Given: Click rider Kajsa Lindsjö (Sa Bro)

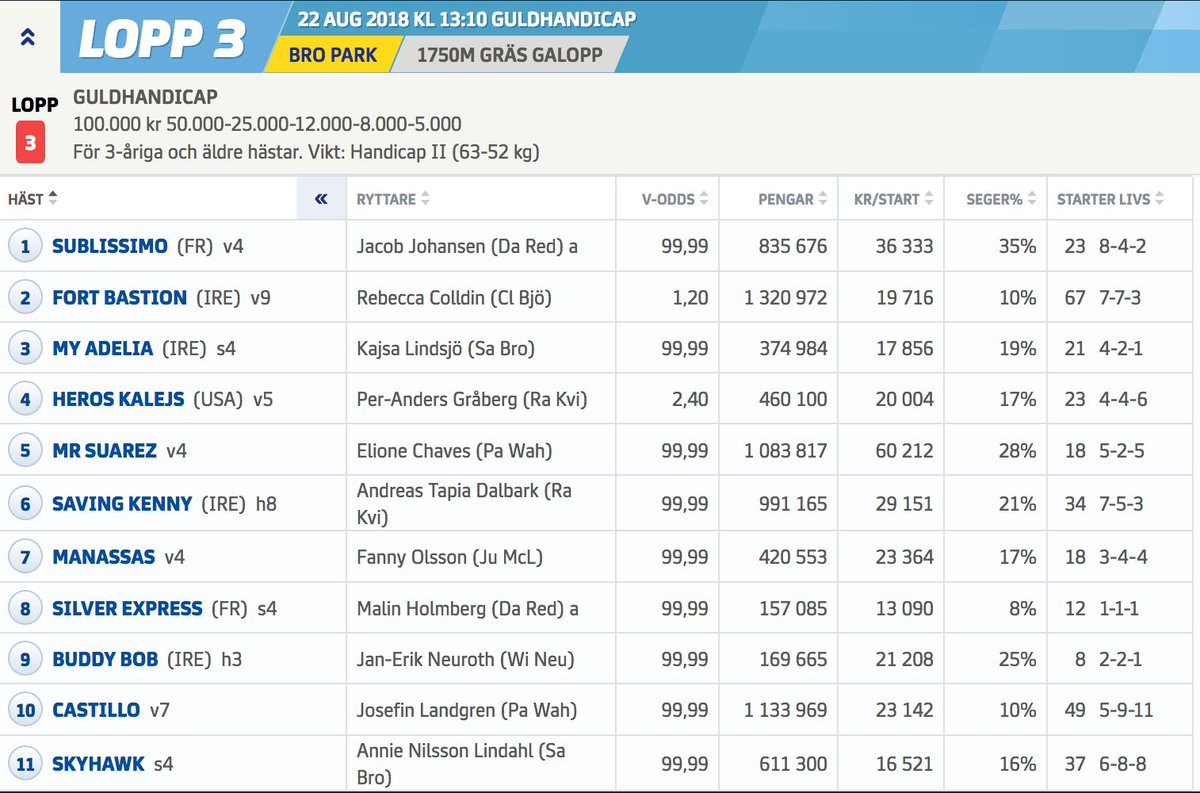Looking at the screenshot, I should (446, 349).
